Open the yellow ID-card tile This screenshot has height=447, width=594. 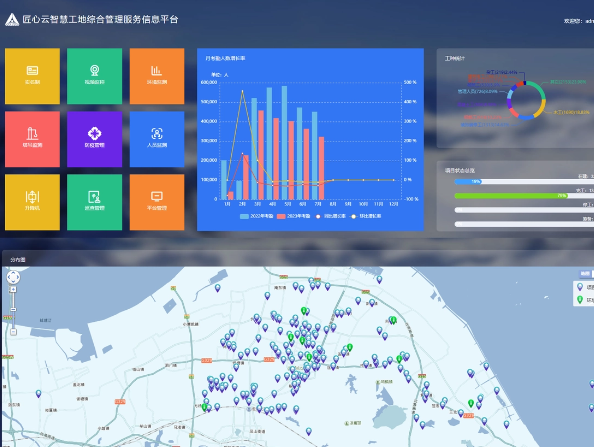pyautogui.click(x=32, y=76)
